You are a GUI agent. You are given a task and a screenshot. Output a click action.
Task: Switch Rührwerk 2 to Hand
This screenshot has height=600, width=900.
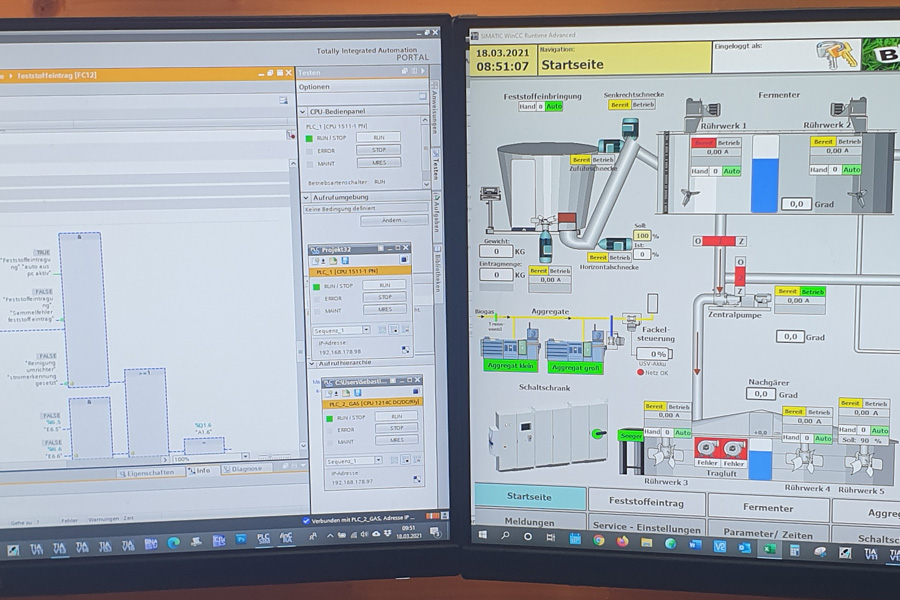(818, 169)
